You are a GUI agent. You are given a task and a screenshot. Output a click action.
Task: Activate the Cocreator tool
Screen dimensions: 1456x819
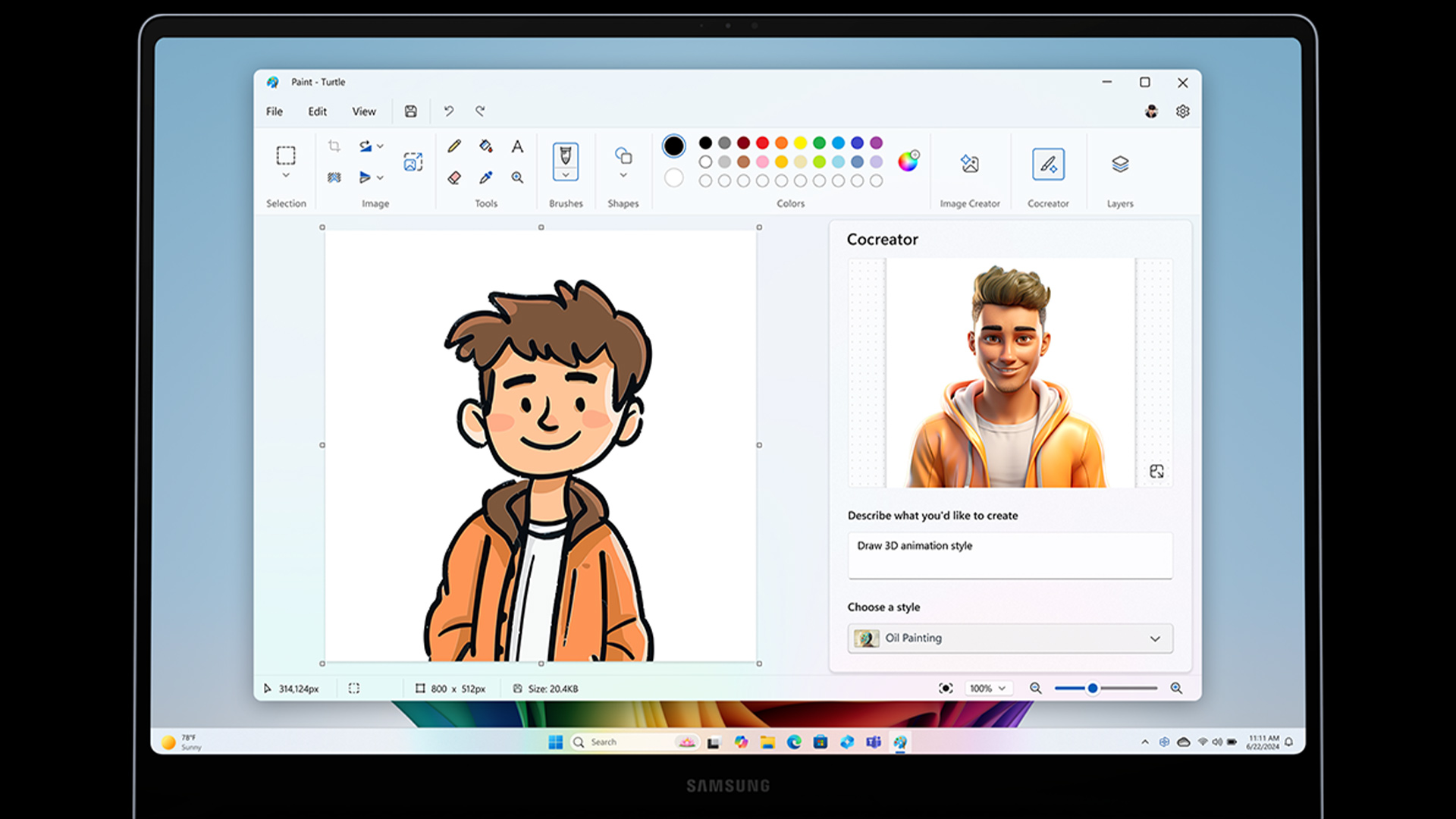coord(1049,164)
